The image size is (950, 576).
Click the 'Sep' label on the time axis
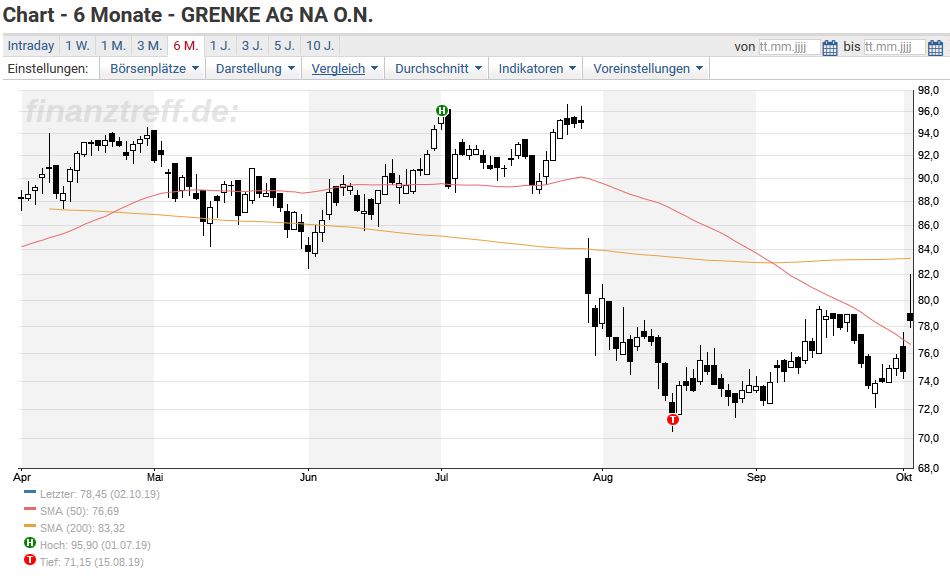pos(756,477)
